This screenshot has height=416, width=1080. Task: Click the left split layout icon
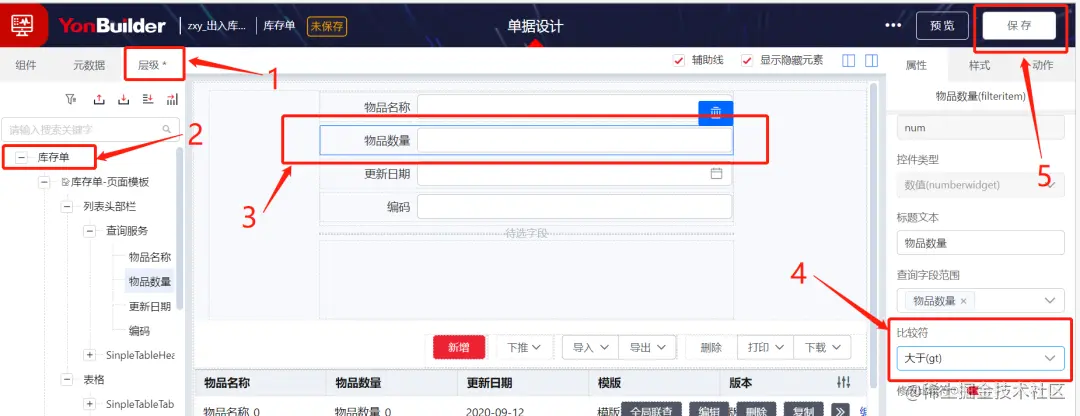pos(849,61)
